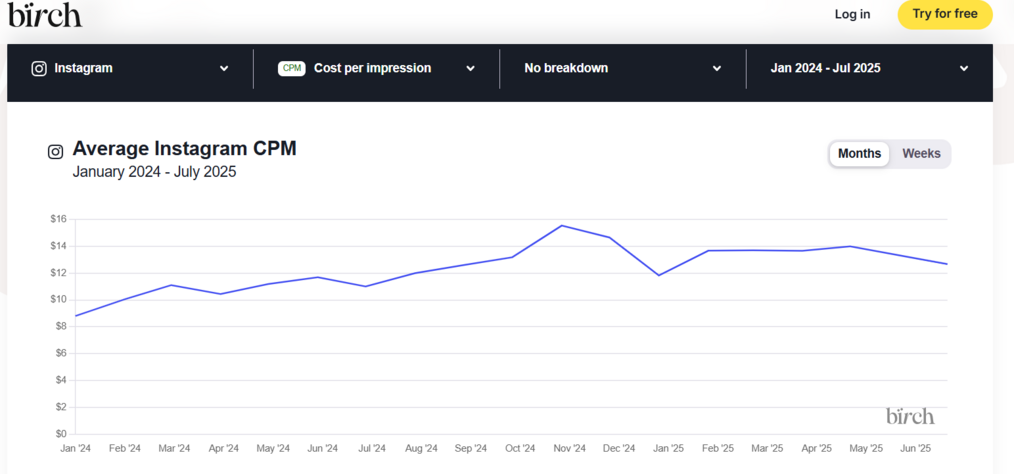Switch chart view to Months
Screen dimensions: 1014x474
coord(859,154)
